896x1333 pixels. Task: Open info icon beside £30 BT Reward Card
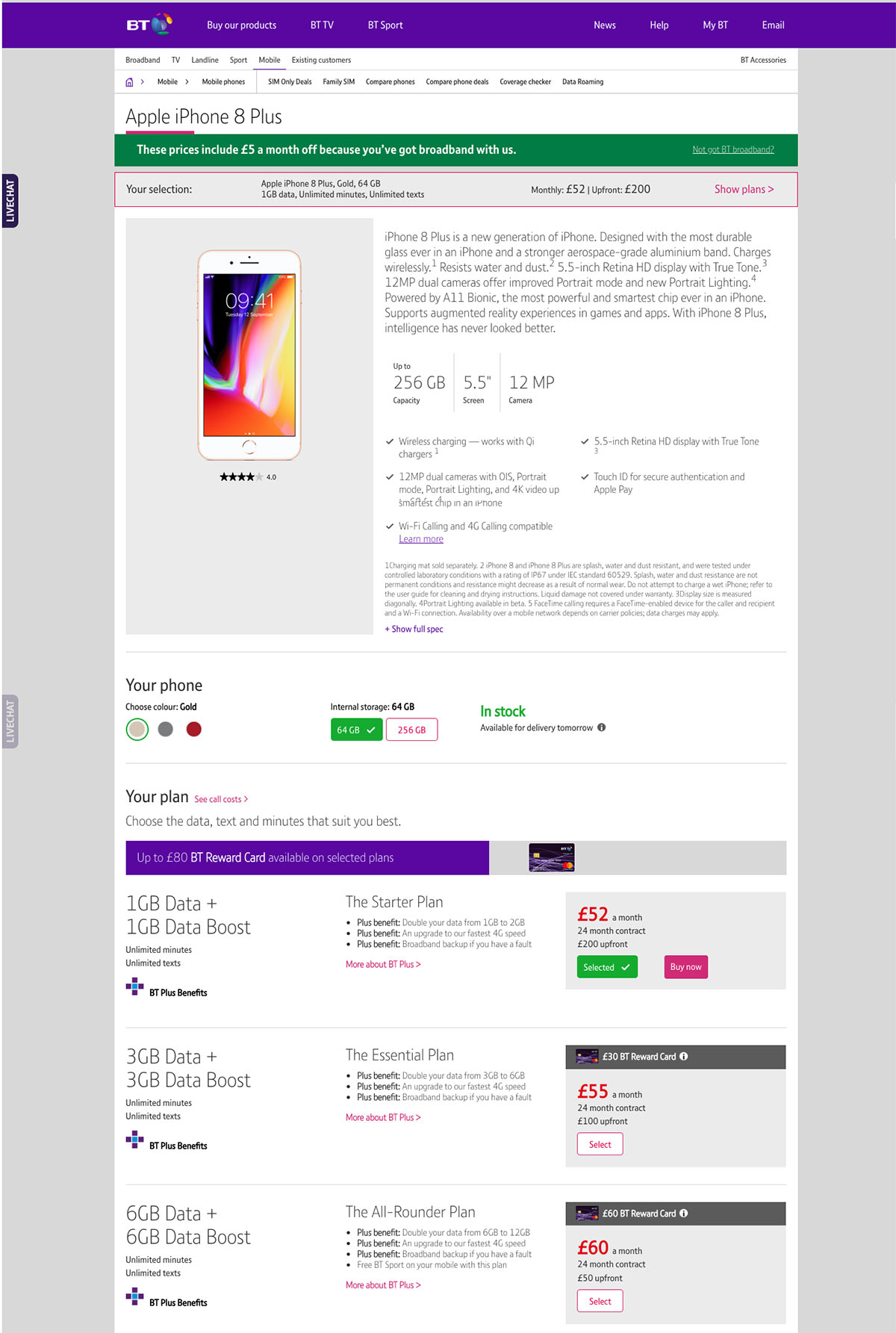click(684, 1056)
